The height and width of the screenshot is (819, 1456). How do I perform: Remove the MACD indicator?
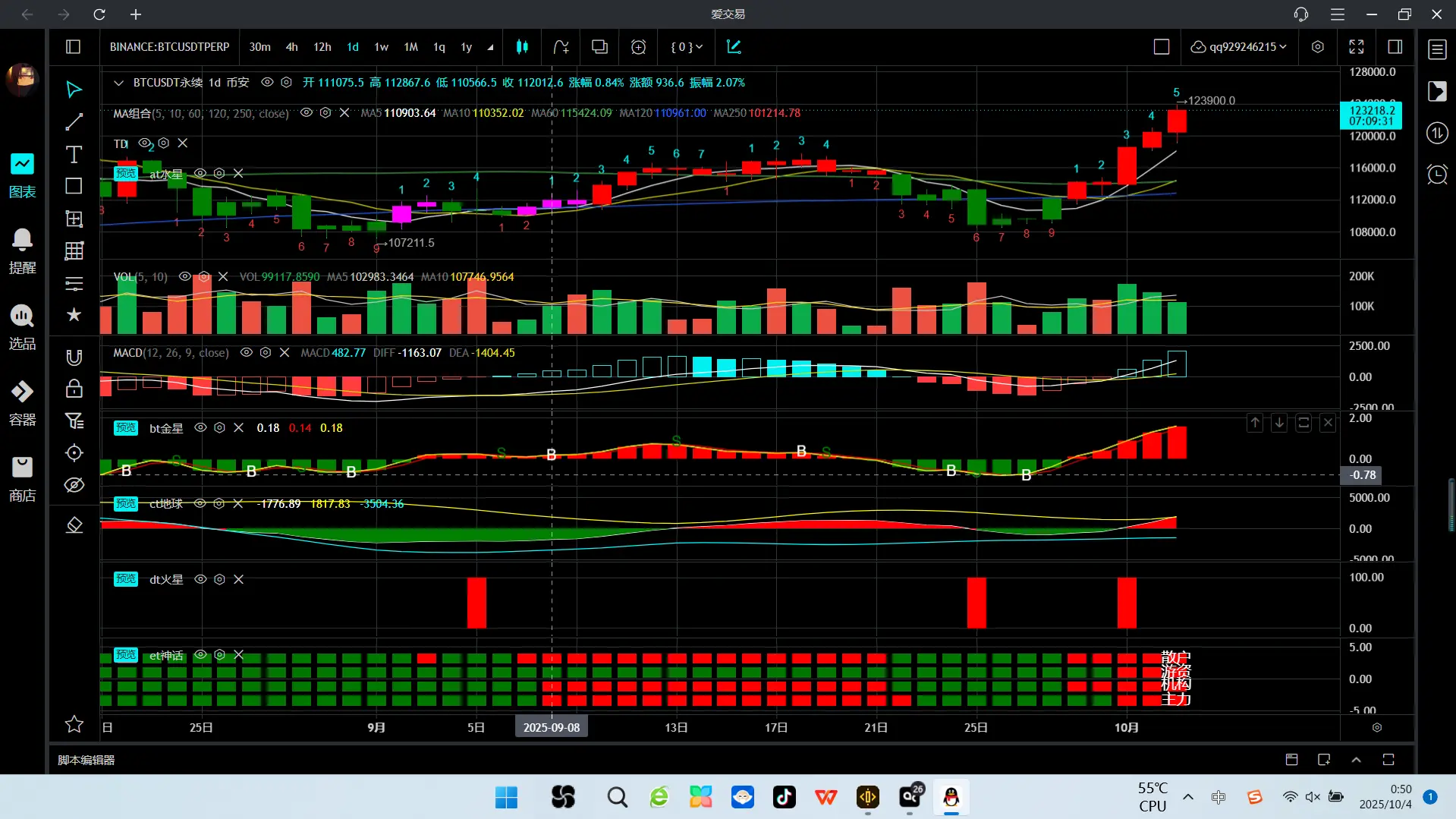285,352
